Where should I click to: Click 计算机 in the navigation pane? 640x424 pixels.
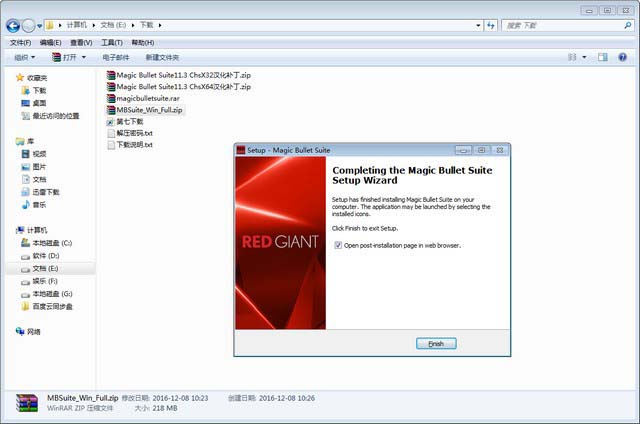(x=32, y=230)
